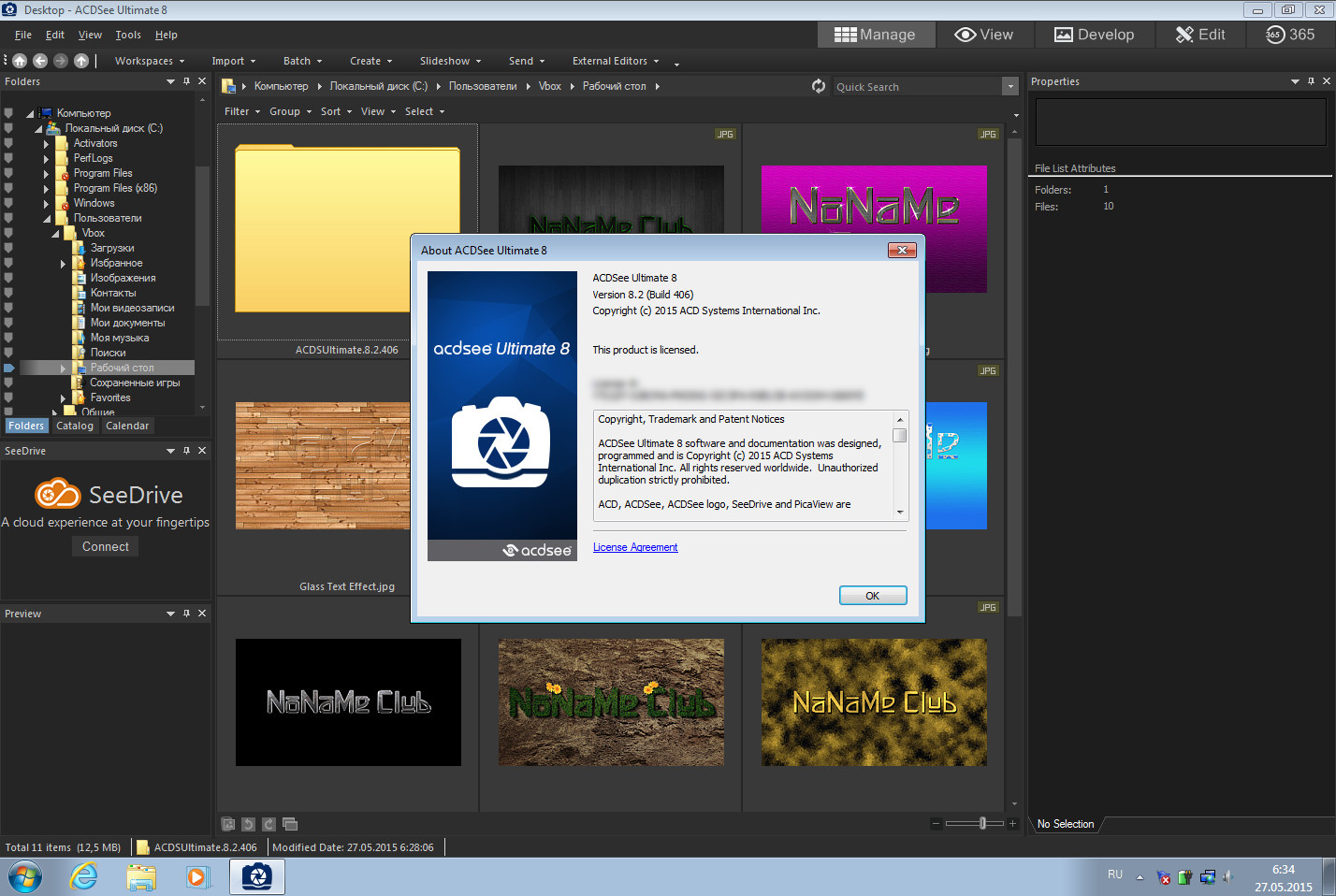This screenshot has width=1336, height=896.
Task: Open Internet Explorer from the taskbar
Action: pos(84,877)
